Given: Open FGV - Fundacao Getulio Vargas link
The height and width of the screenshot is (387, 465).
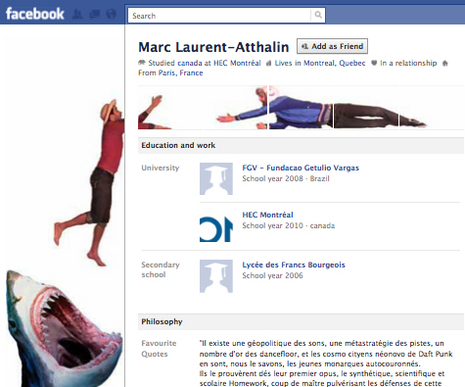Looking at the screenshot, I should [301, 168].
